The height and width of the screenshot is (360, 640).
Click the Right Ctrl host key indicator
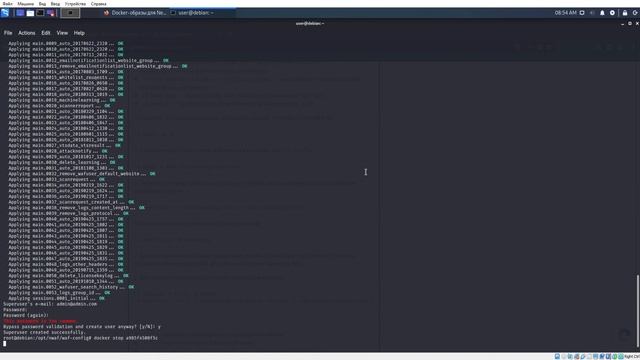coord(632,356)
